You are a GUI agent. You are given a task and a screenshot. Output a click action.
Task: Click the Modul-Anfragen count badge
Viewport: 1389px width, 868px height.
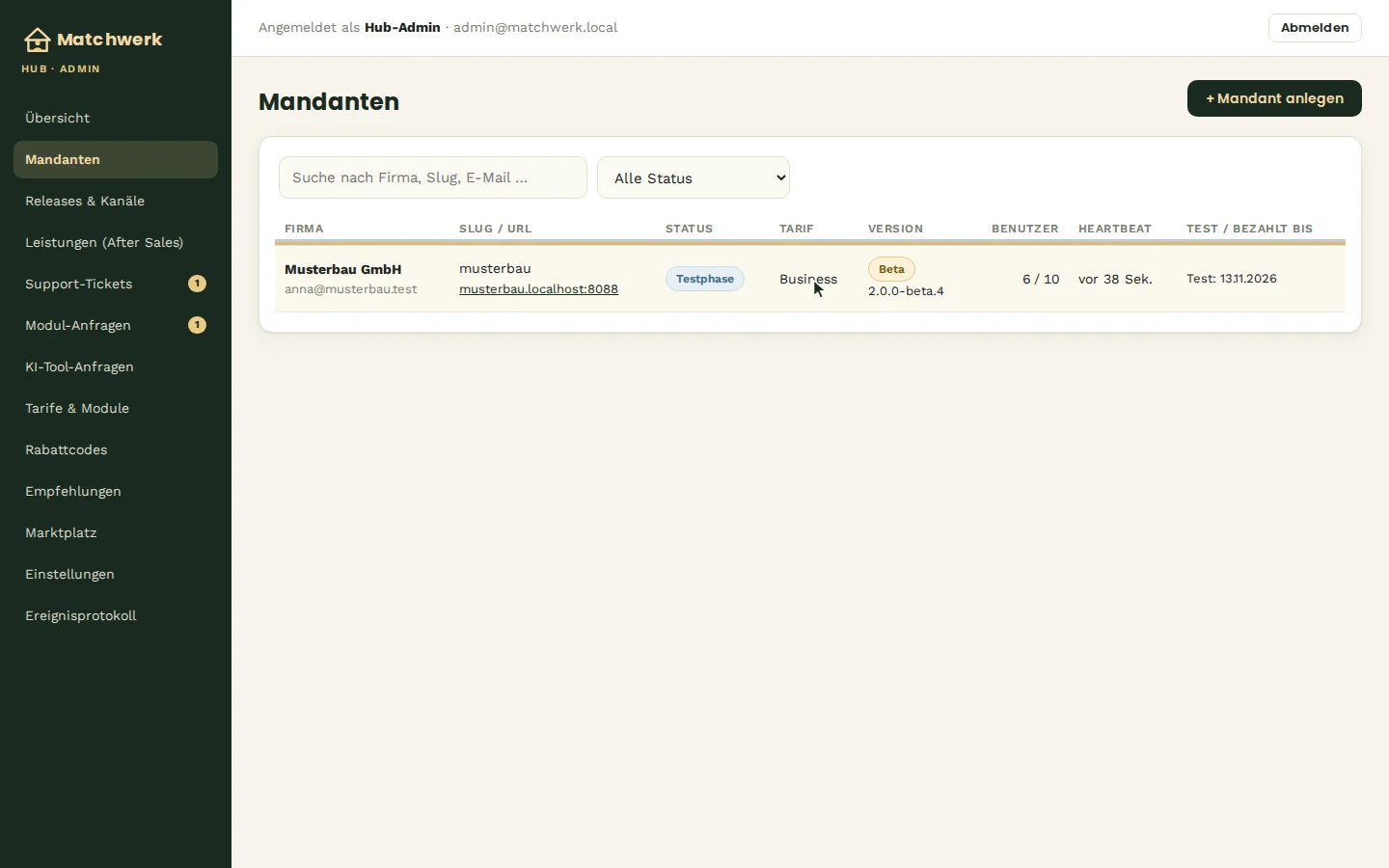197,325
